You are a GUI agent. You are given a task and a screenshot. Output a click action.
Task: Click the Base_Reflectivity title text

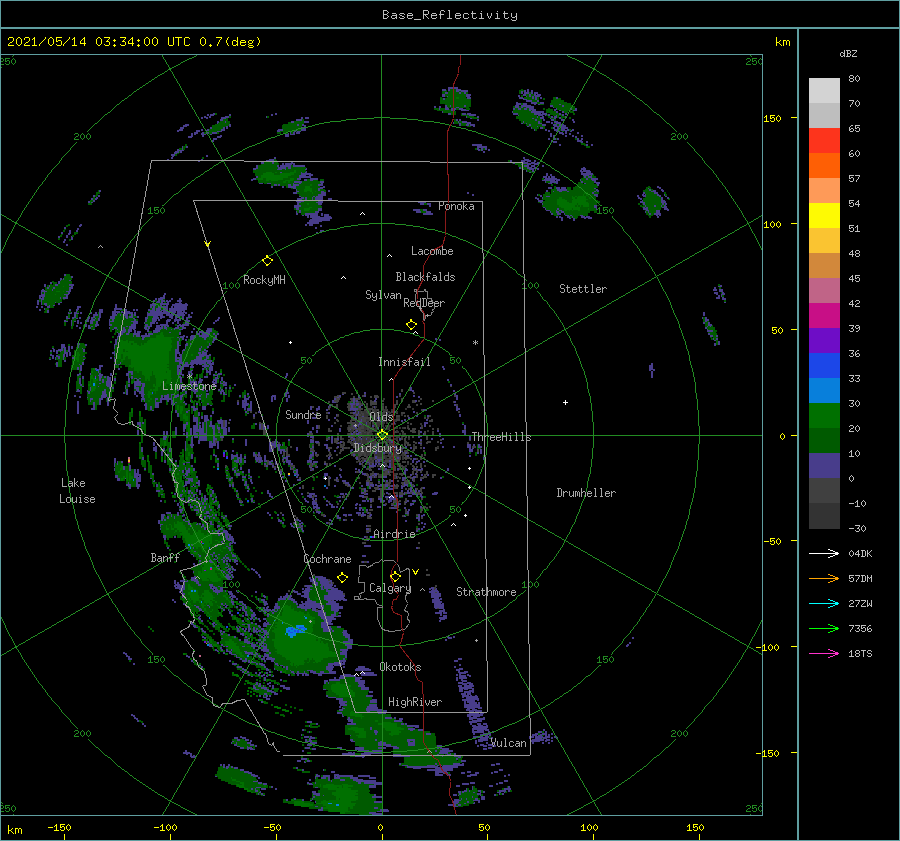point(450,15)
